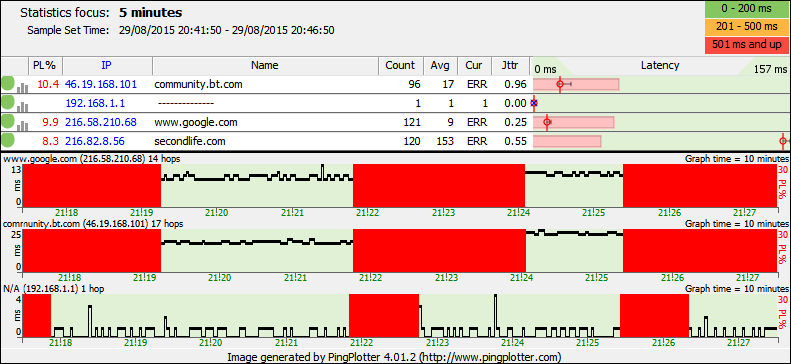Select the community.bt.com name cell

click(199, 84)
